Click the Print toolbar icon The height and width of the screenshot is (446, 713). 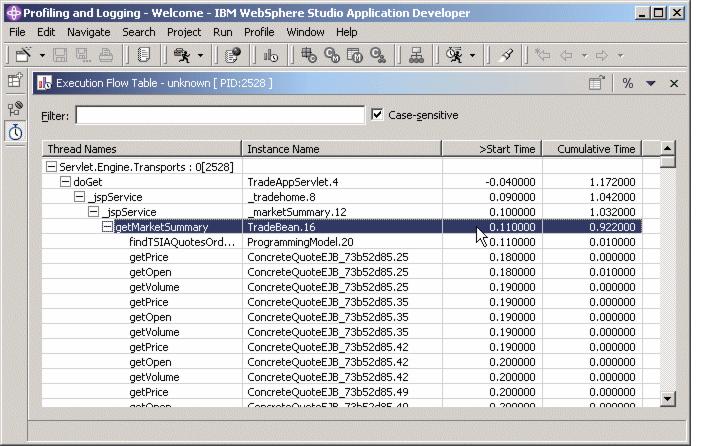click(106, 55)
